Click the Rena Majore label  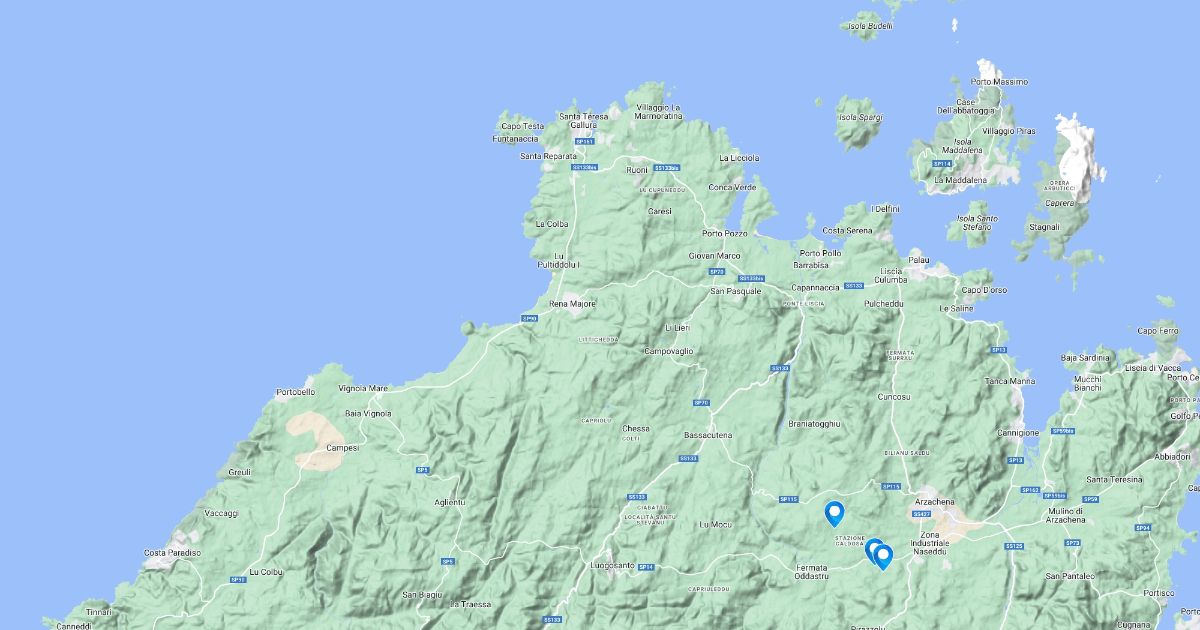(573, 304)
